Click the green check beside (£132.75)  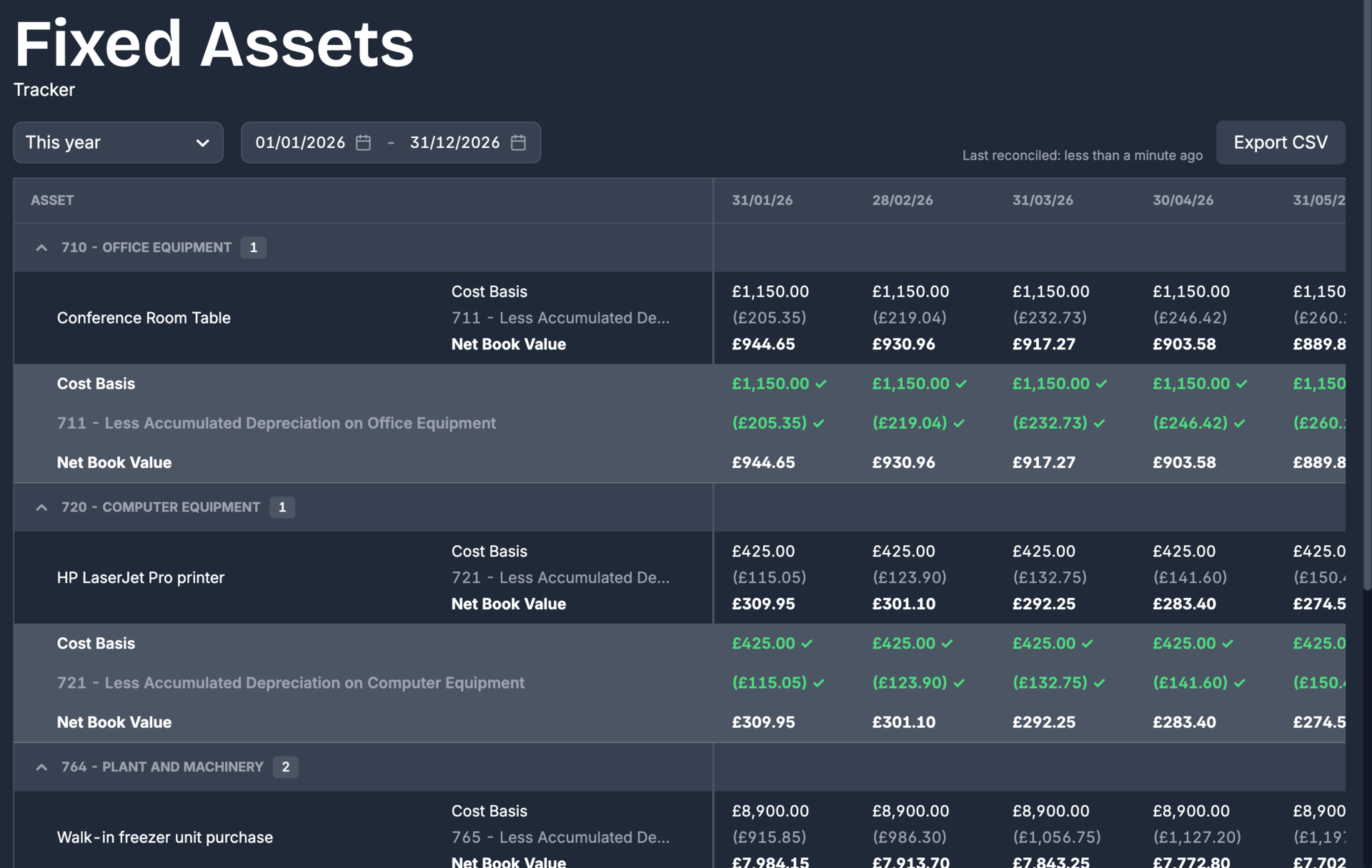tap(1099, 683)
